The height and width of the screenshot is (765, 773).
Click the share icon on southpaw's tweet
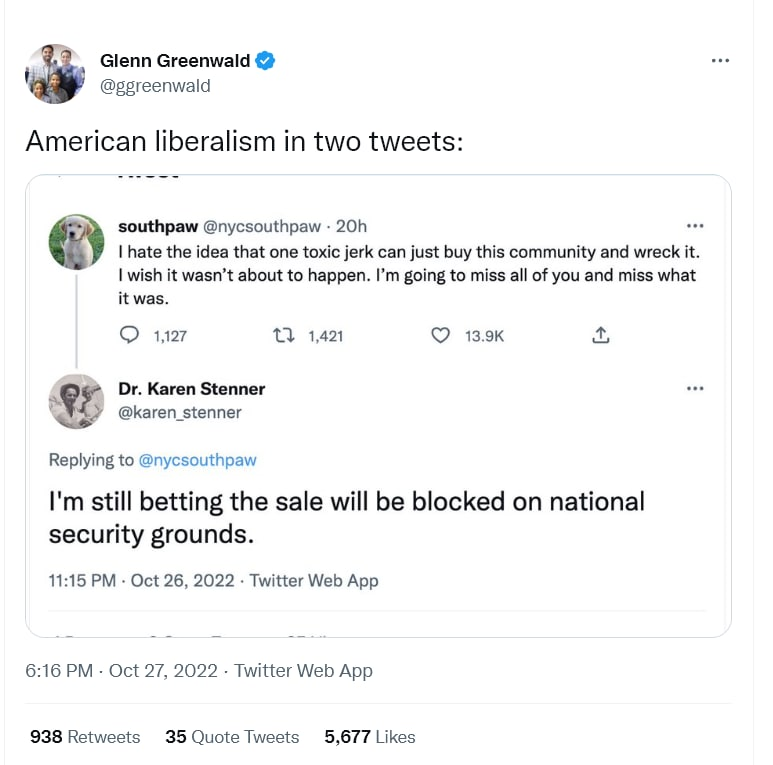pyautogui.click(x=600, y=336)
